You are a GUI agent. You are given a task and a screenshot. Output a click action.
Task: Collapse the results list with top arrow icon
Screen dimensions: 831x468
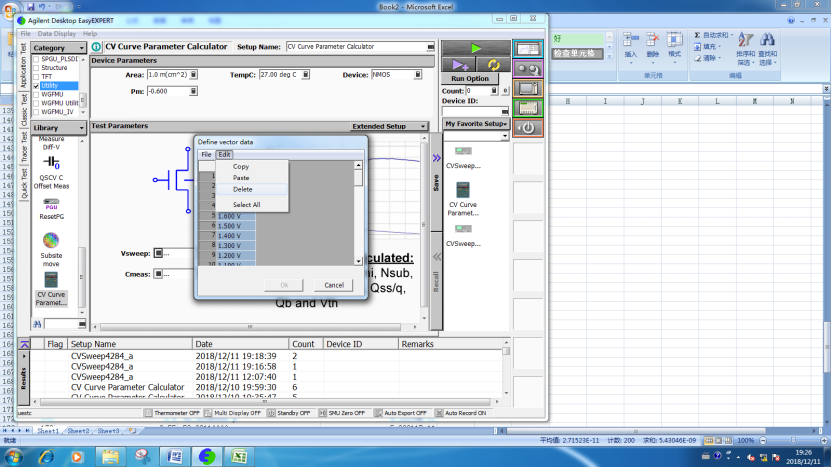pos(24,344)
